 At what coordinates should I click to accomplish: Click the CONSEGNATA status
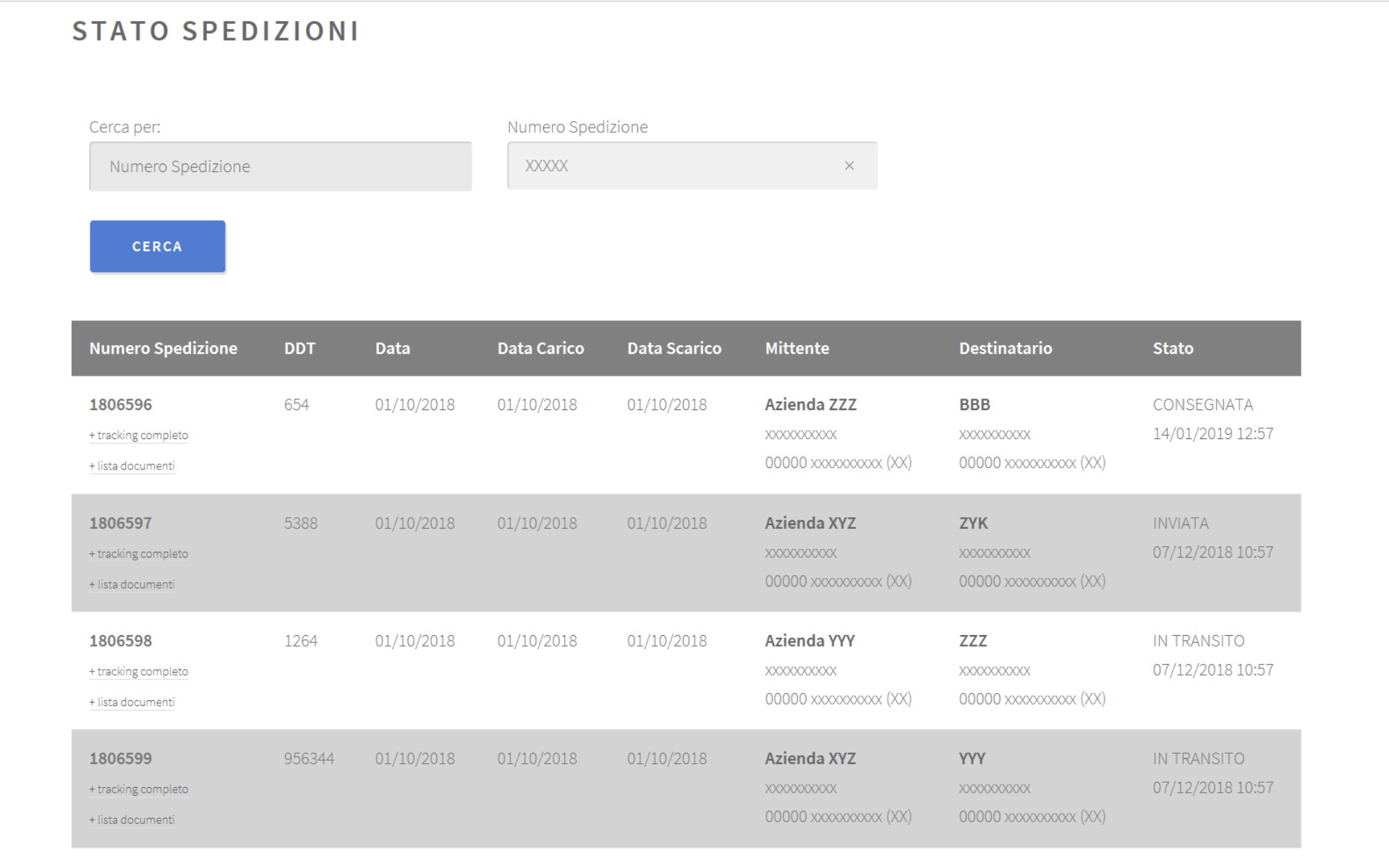pyautogui.click(x=1203, y=405)
